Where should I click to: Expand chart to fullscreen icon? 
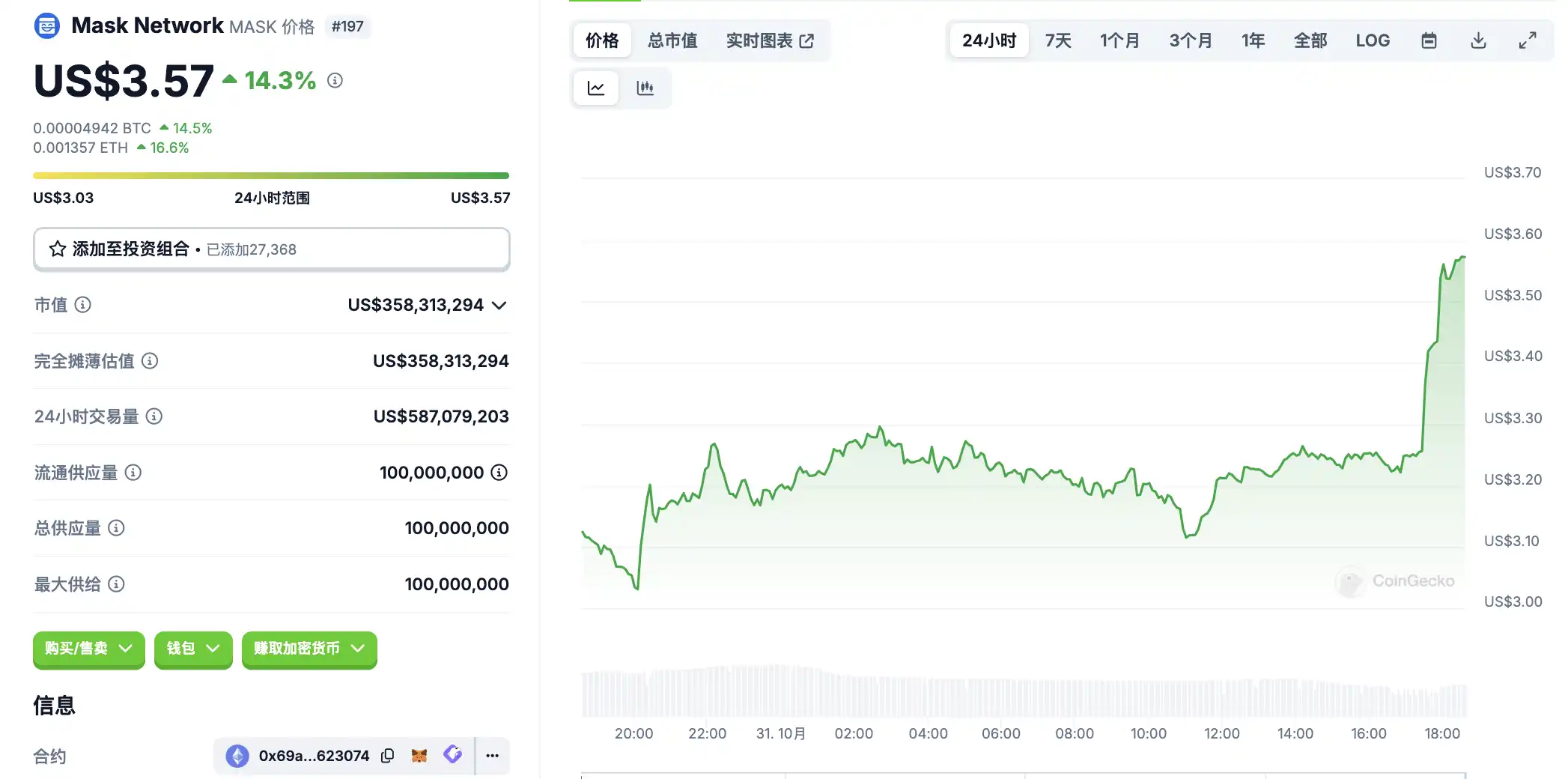coord(1528,40)
